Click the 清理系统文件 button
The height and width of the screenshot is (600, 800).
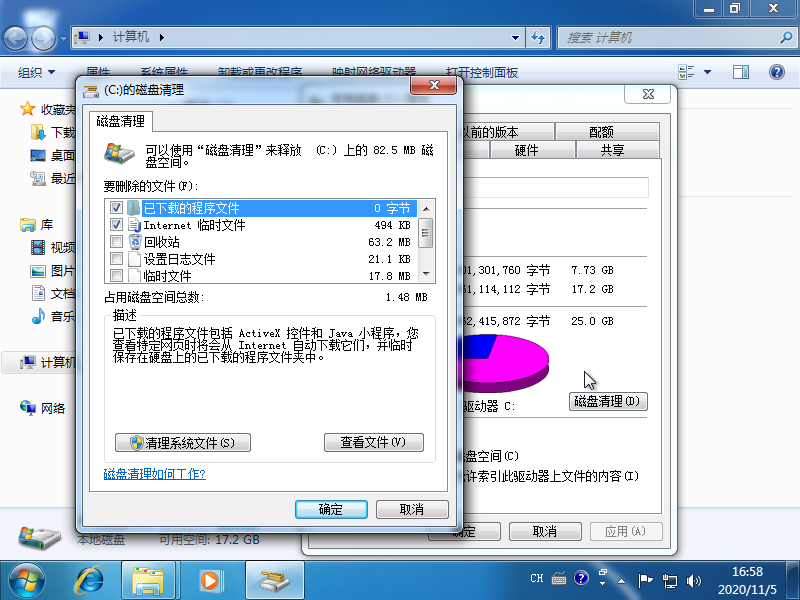pos(182,442)
